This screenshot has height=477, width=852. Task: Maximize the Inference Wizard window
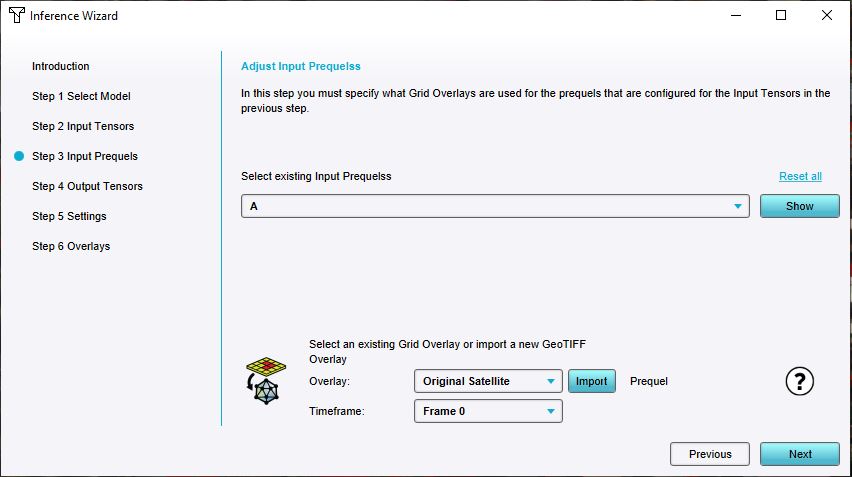click(781, 15)
